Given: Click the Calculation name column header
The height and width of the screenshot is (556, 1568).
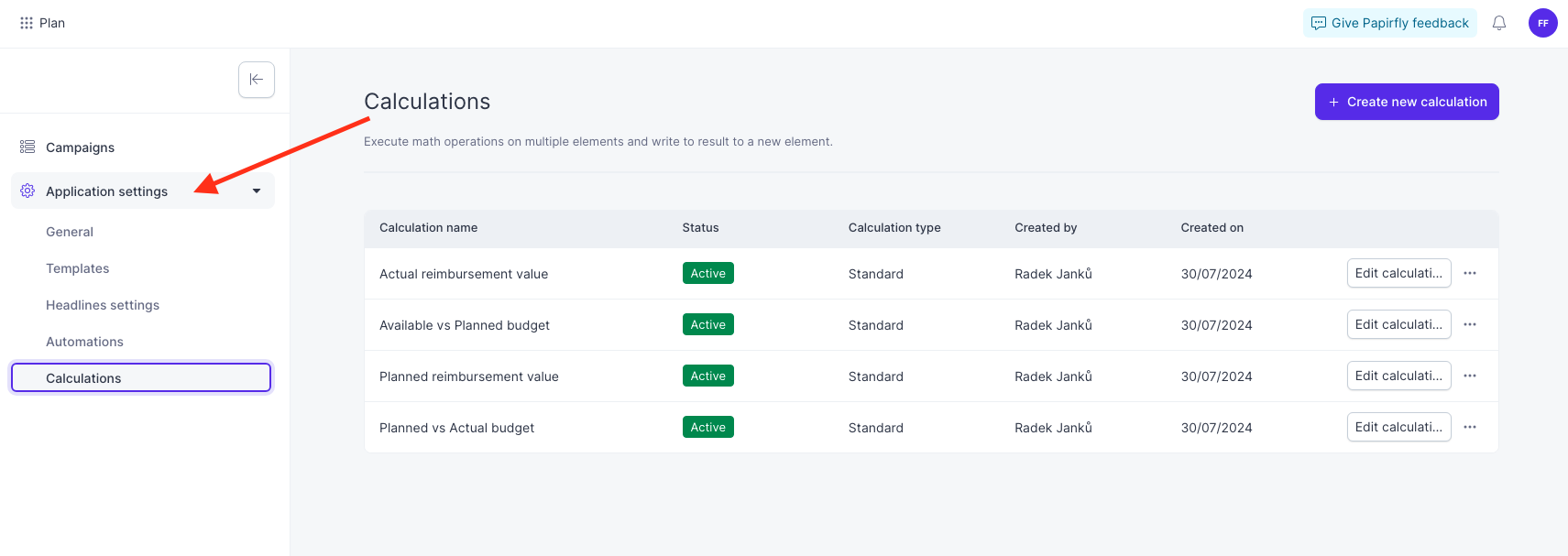Looking at the screenshot, I should [x=428, y=228].
